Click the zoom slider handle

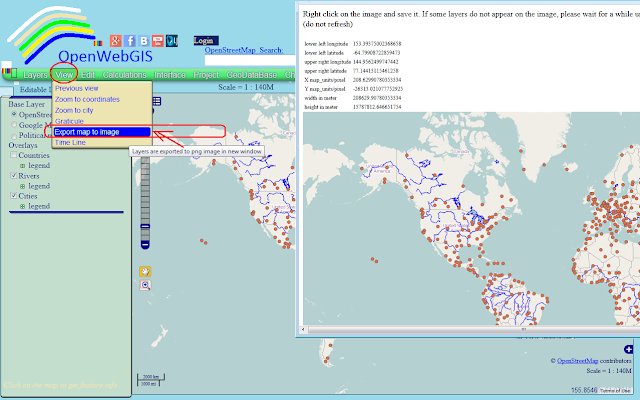145,226
